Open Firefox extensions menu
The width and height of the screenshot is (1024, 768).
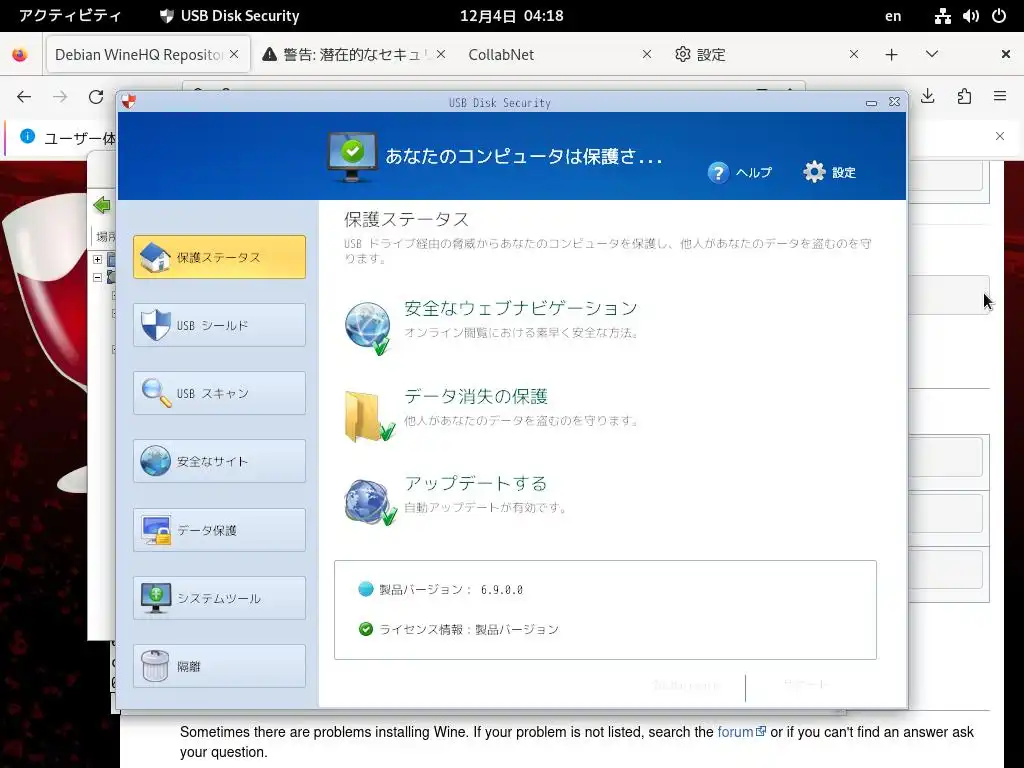[x=964, y=97]
